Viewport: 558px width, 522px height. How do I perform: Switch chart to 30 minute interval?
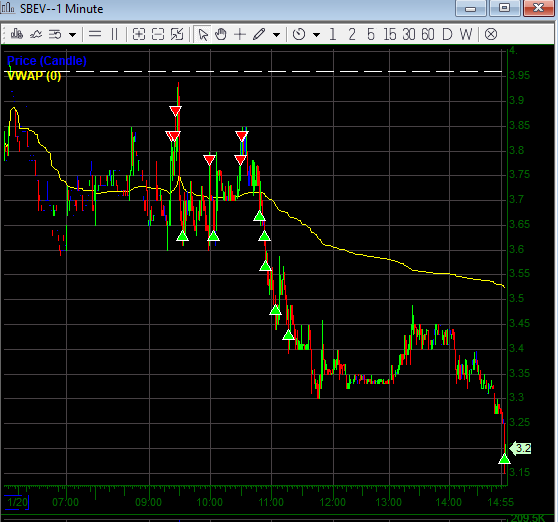click(409, 35)
